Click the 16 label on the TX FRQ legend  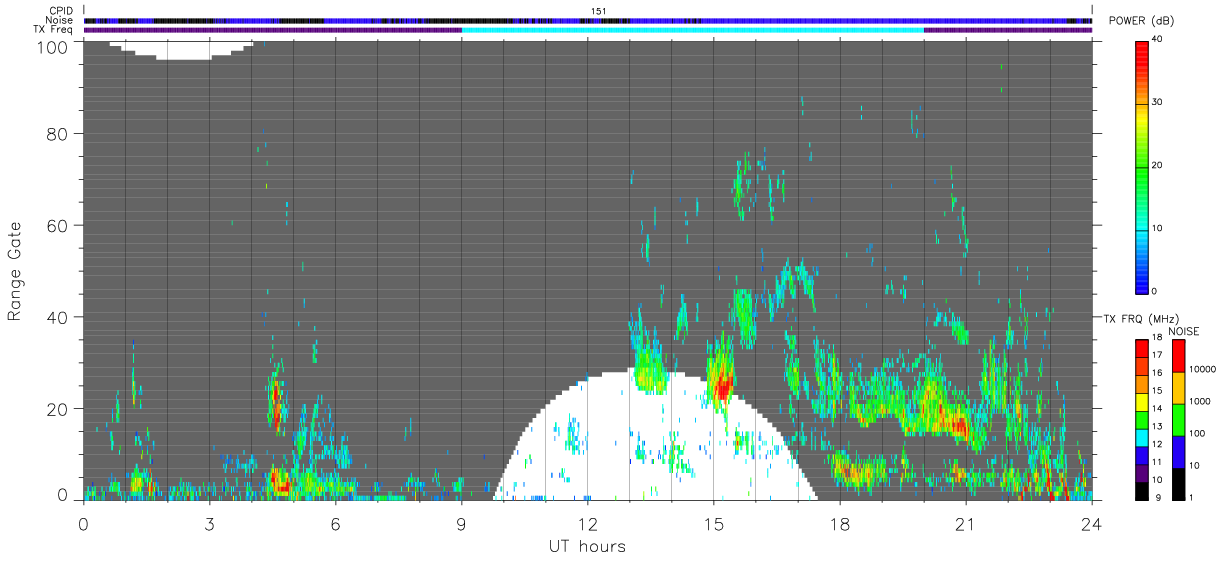[1155, 372]
